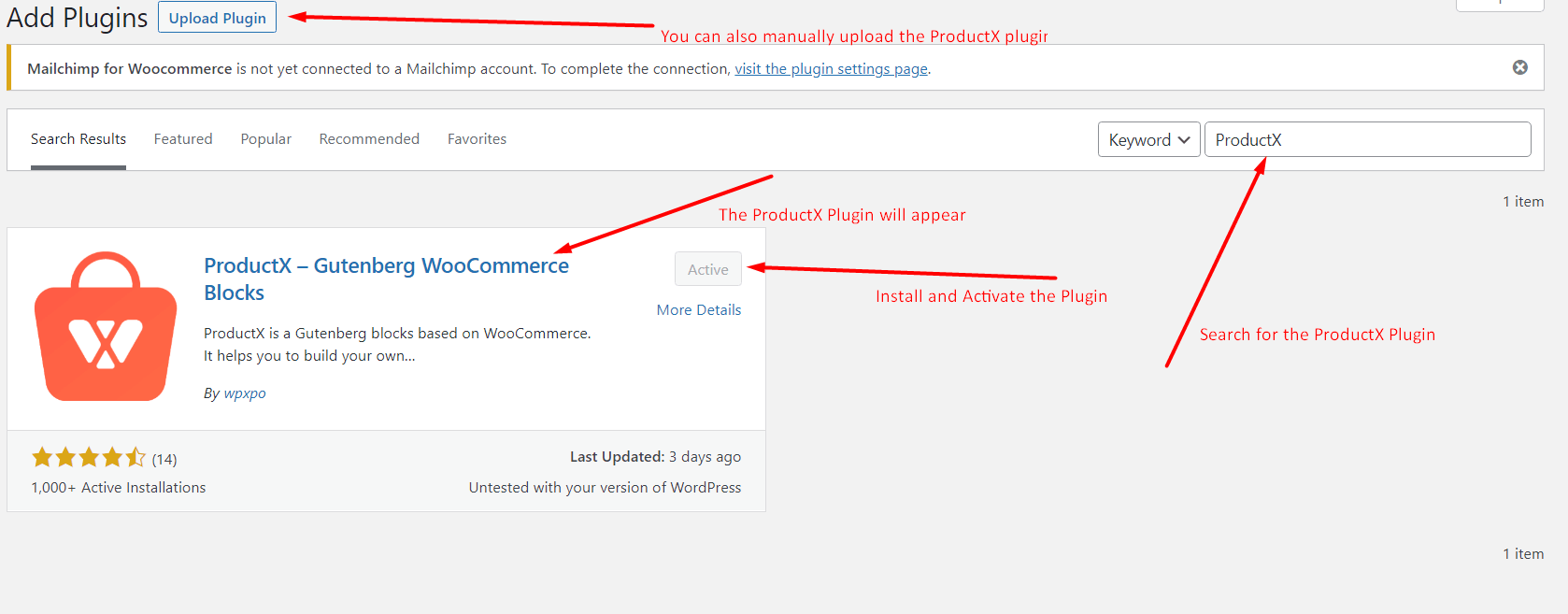The image size is (1568, 614).
Task: Switch to the Search Results tab
Action: coord(78,139)
